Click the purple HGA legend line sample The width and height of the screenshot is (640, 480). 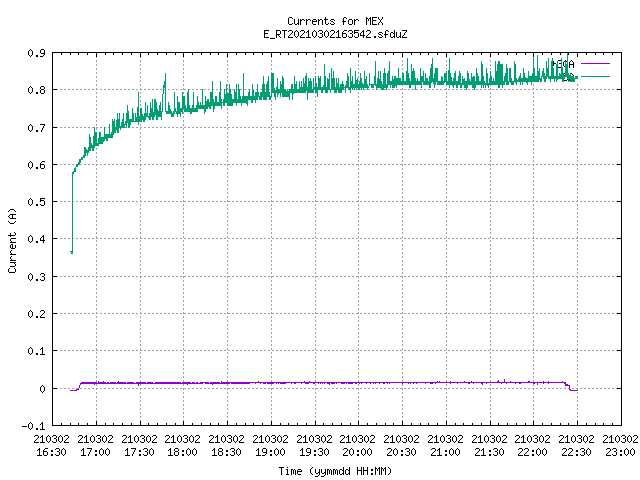(595, 64)
